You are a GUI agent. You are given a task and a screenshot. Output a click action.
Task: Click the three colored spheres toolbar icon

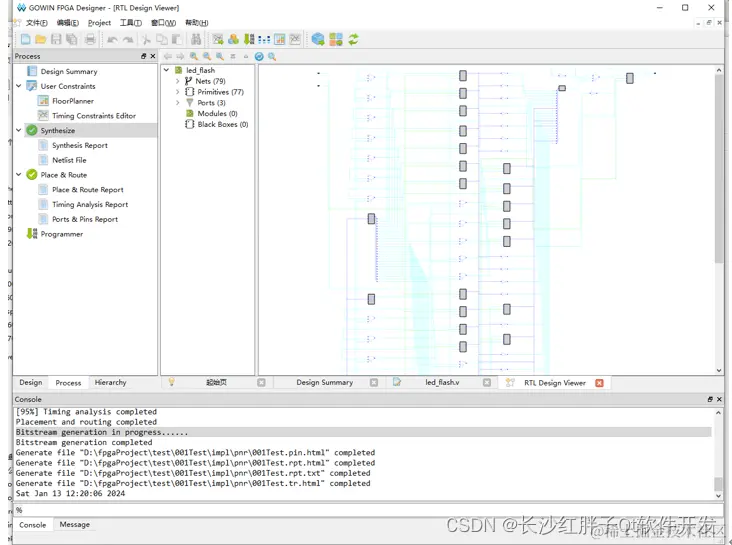(x=233, y=39)
